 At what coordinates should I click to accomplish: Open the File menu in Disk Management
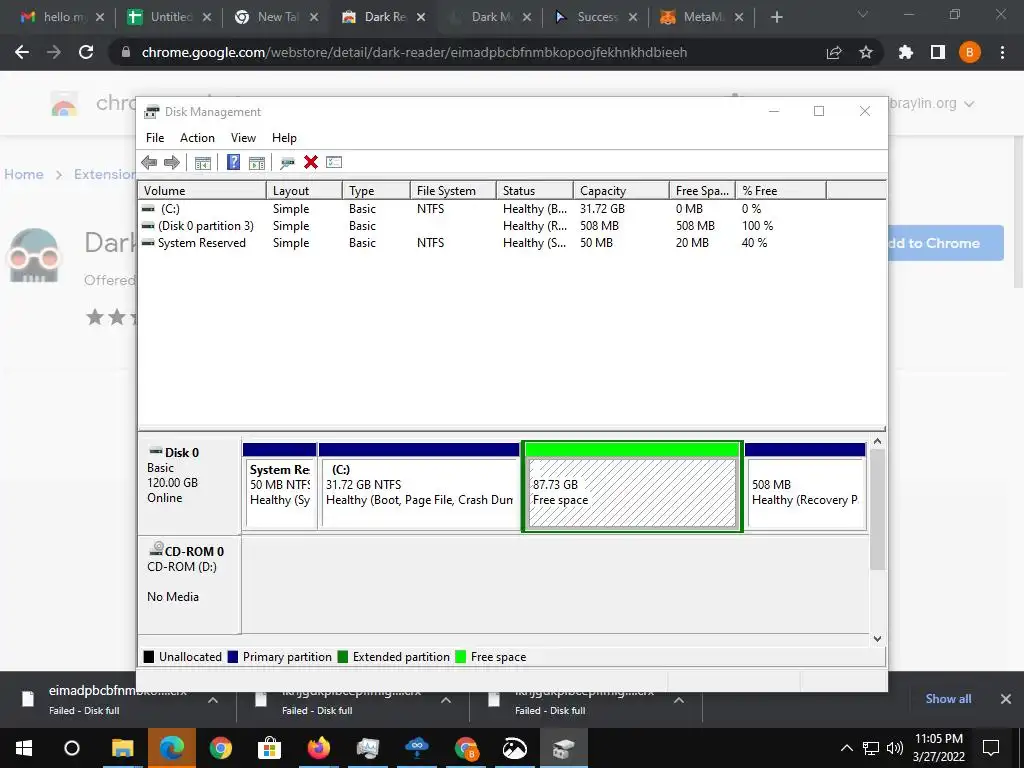[x=155, y=138]
